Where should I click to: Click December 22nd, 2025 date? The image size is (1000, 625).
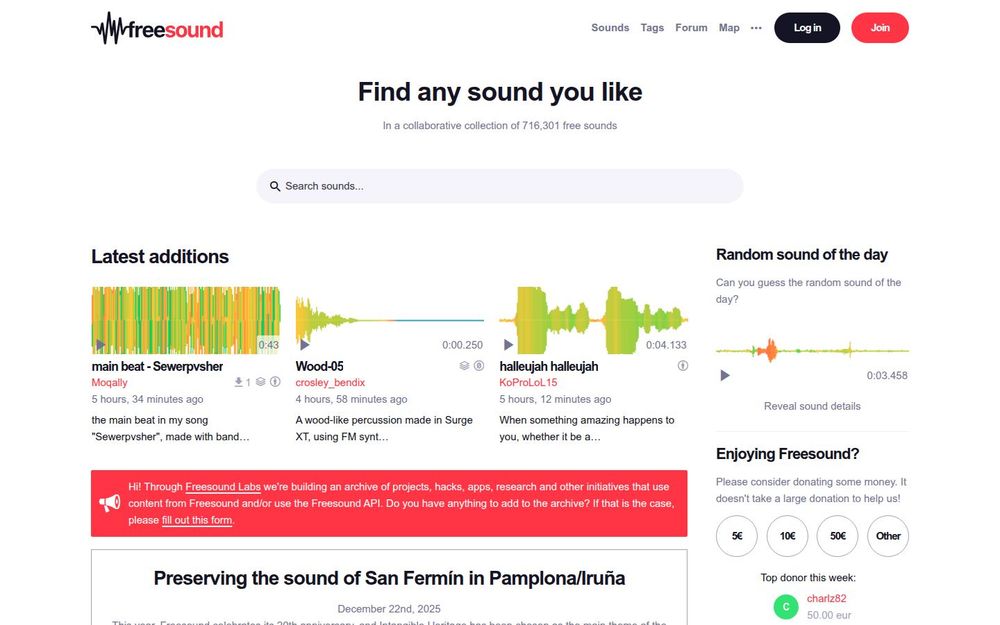pos(389,609)
